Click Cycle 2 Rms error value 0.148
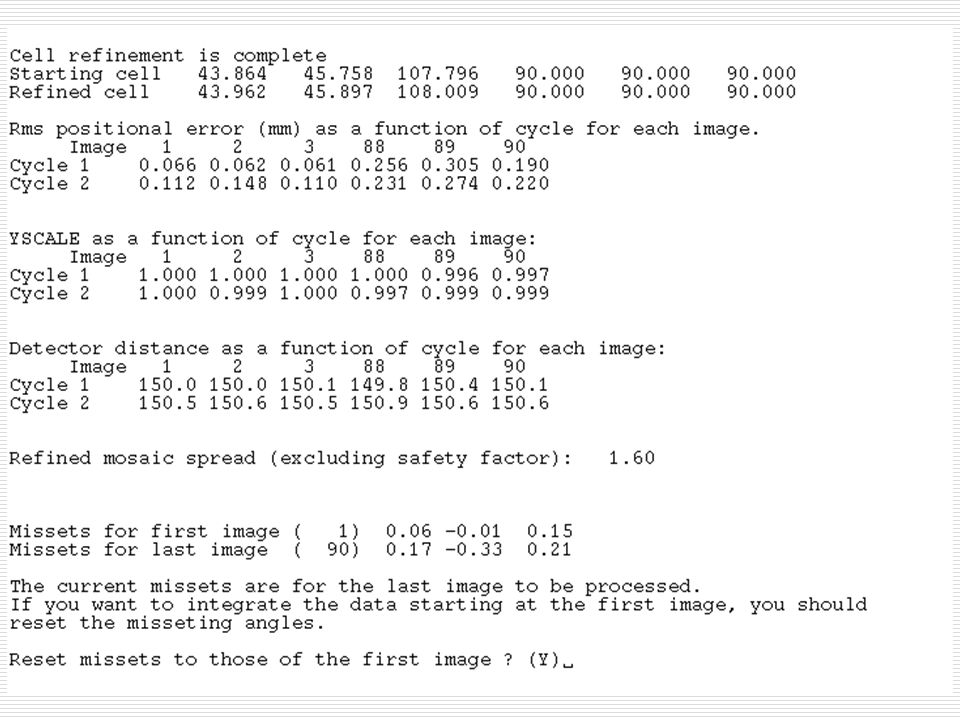The height and width of the screenshot is (720, 960). click(x=238, y=184)
